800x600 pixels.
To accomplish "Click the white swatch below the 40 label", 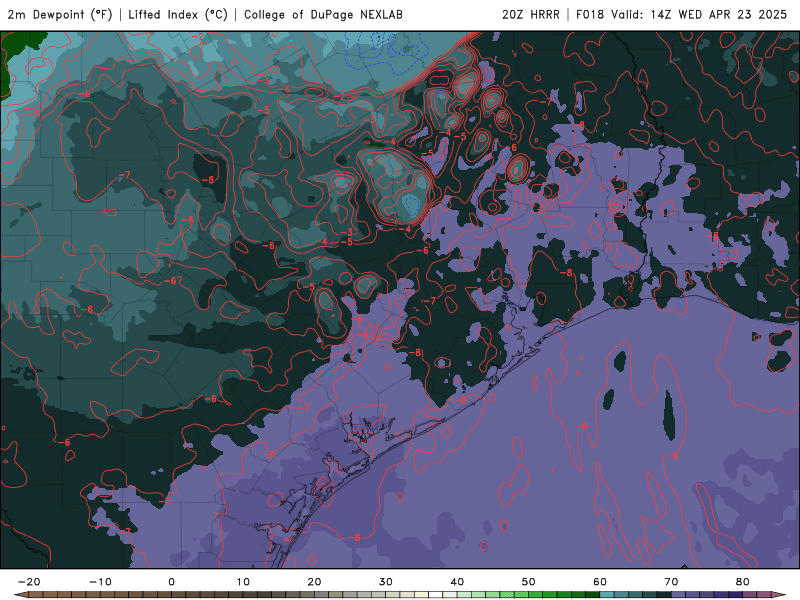I will tap(450, 595).
